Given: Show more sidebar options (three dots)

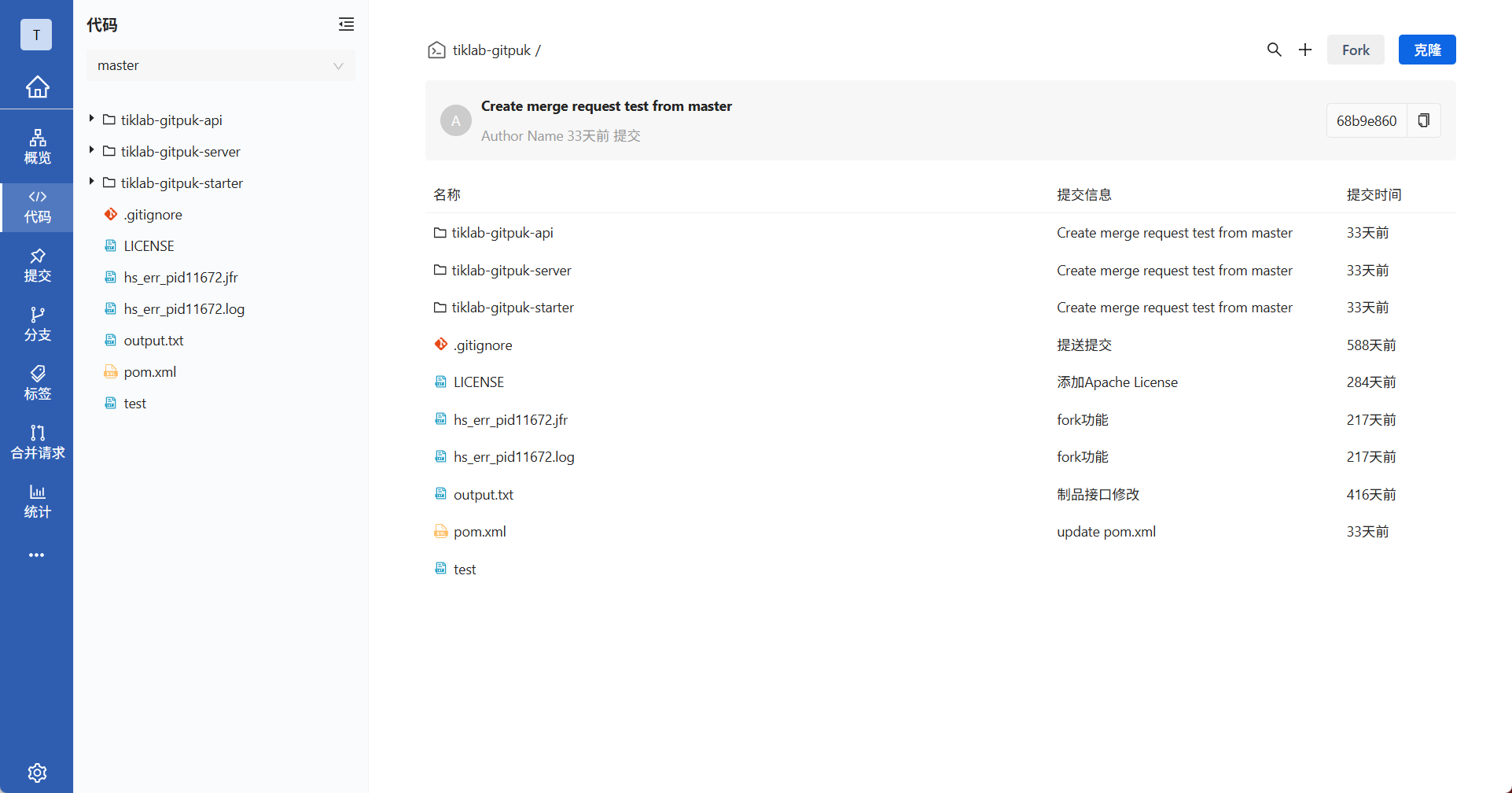Looking at the screenshot, I should (x=37, y=555).
